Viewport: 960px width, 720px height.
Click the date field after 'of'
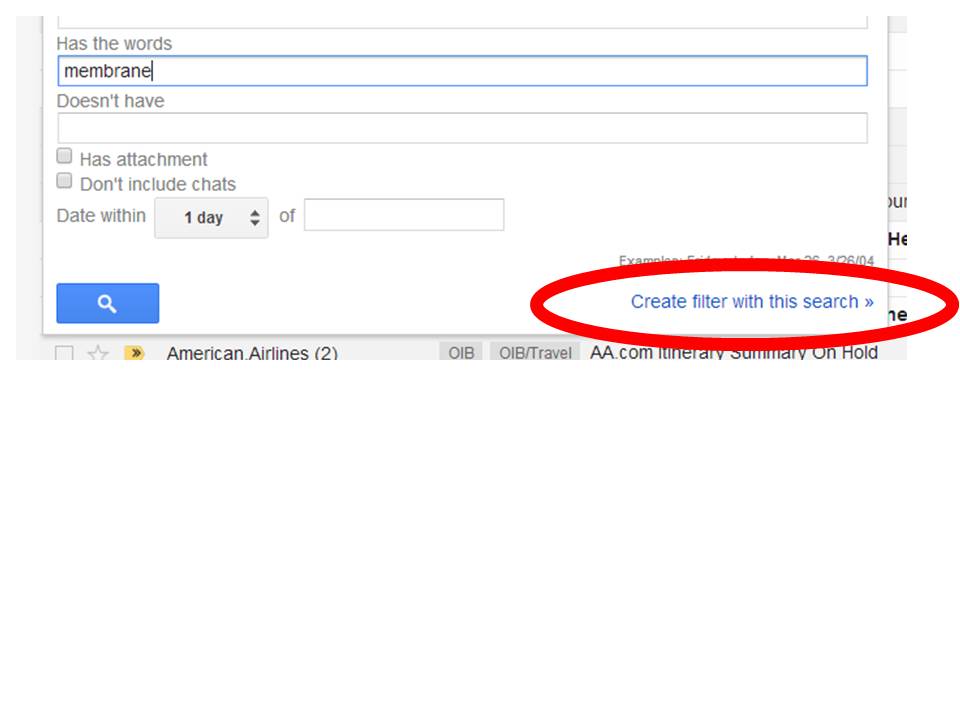point(403,215)
